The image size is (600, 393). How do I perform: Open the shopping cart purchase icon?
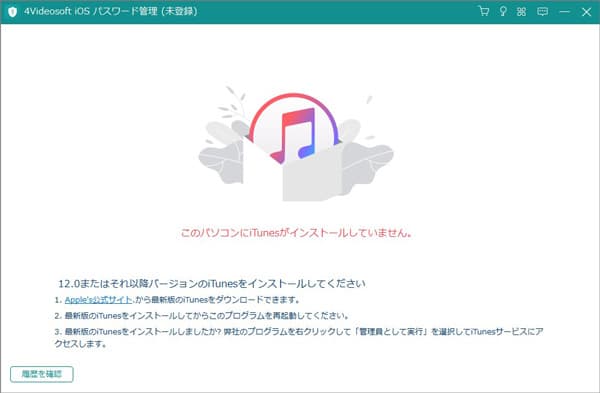pyautogui.click(x=484, y=11)
